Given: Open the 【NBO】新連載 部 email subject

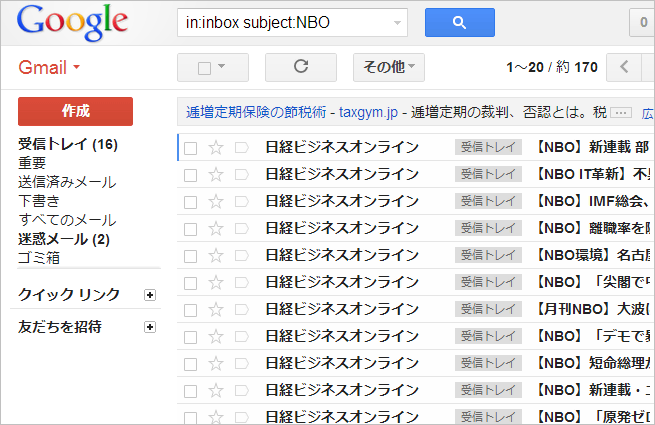Looking at the screenshot, I should pos(592,147).
